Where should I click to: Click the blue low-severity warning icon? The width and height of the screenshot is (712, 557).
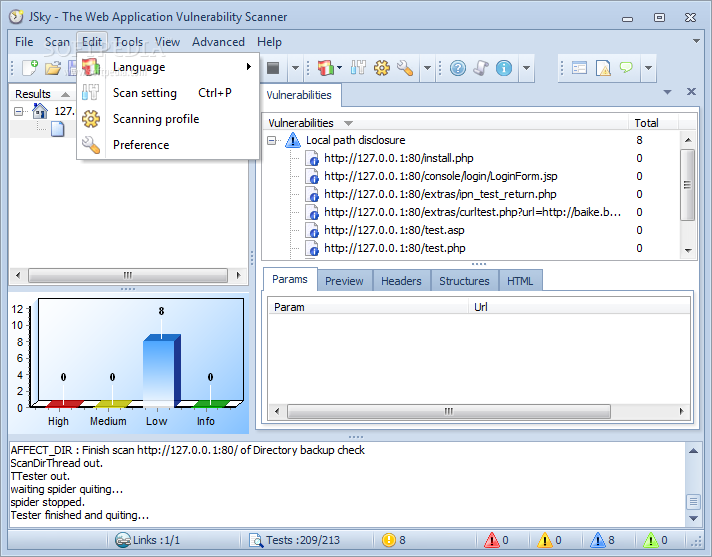click(x=598, y=540)
